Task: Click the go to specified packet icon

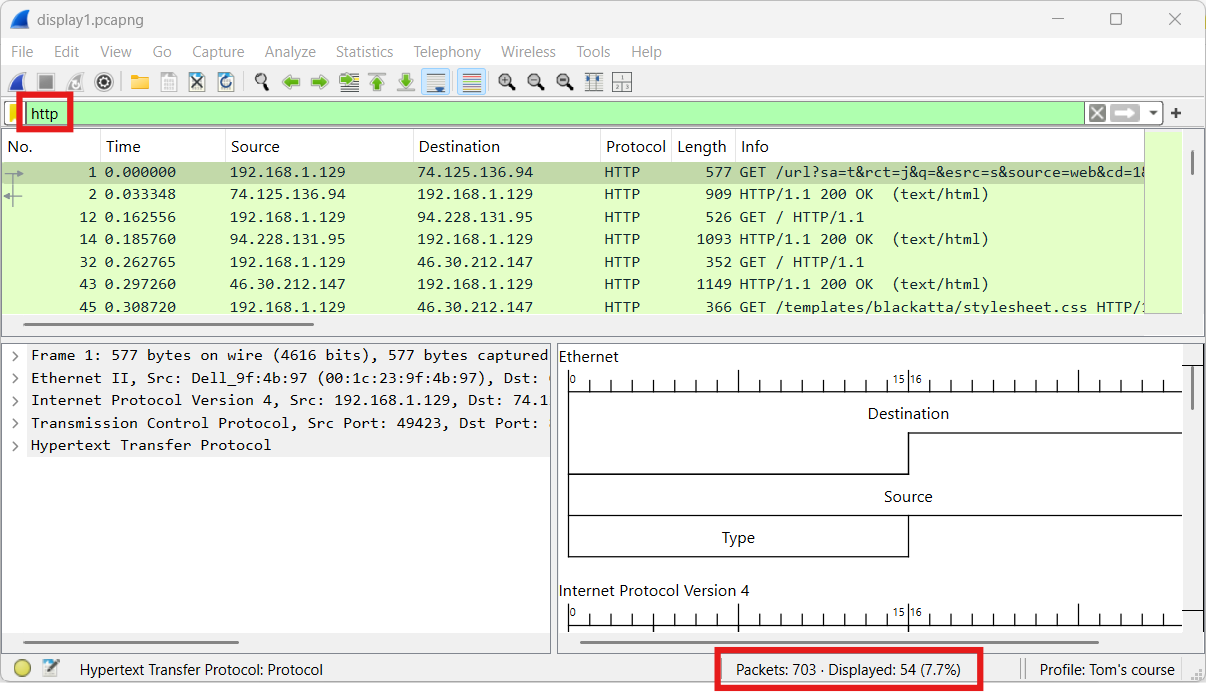Action: click(x=349, y=82)
